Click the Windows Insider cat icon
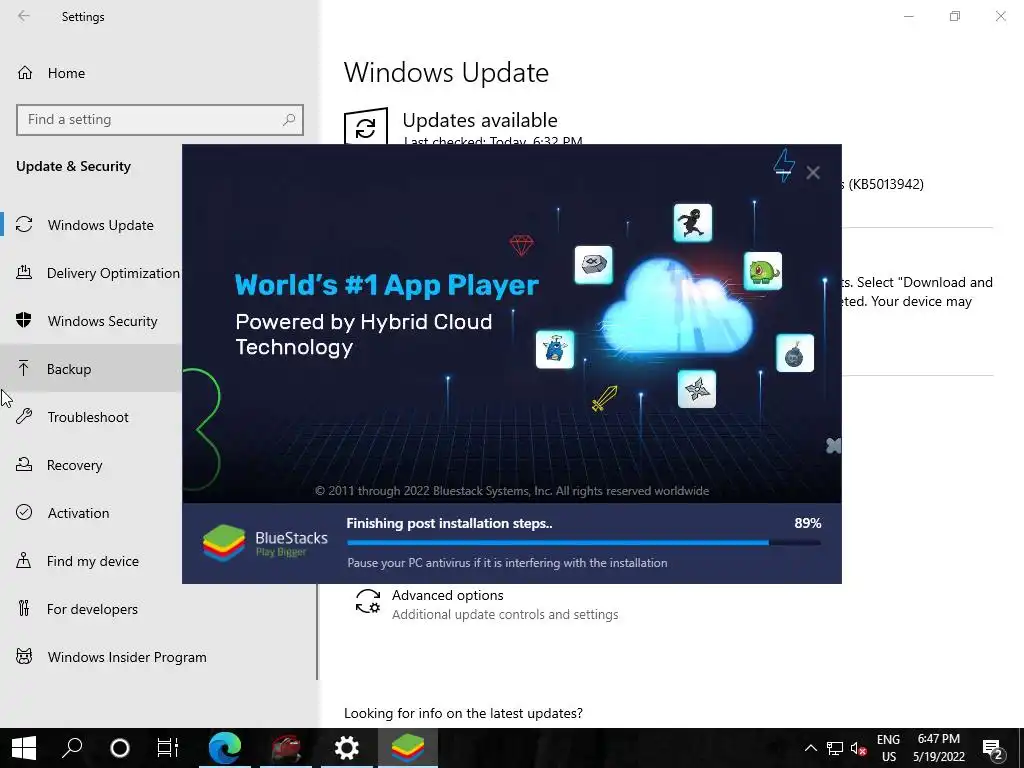 pyautogui.click(x=24, y=656)
